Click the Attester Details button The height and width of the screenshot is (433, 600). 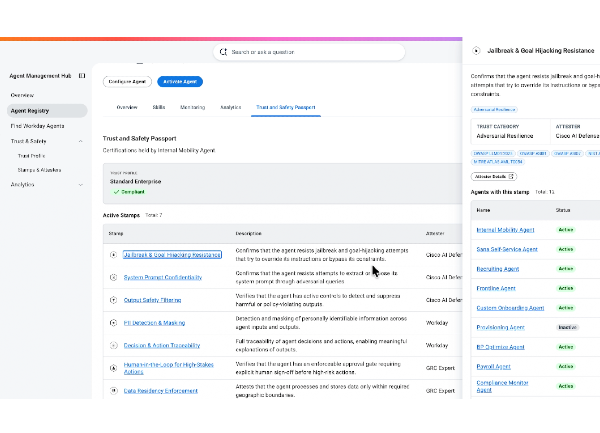[x=494, y=176]
